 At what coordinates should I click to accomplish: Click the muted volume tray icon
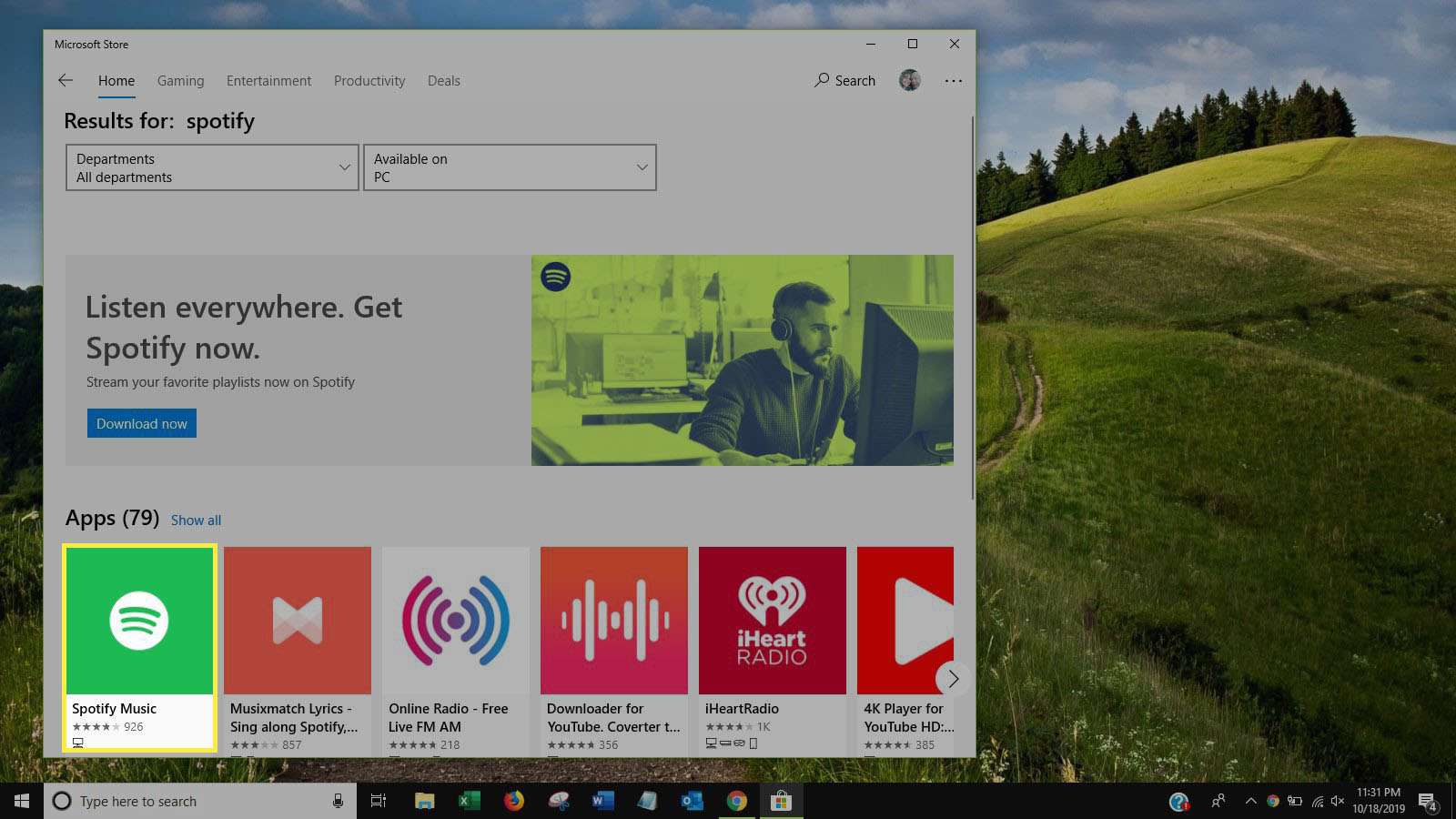tap(1338, 801)
